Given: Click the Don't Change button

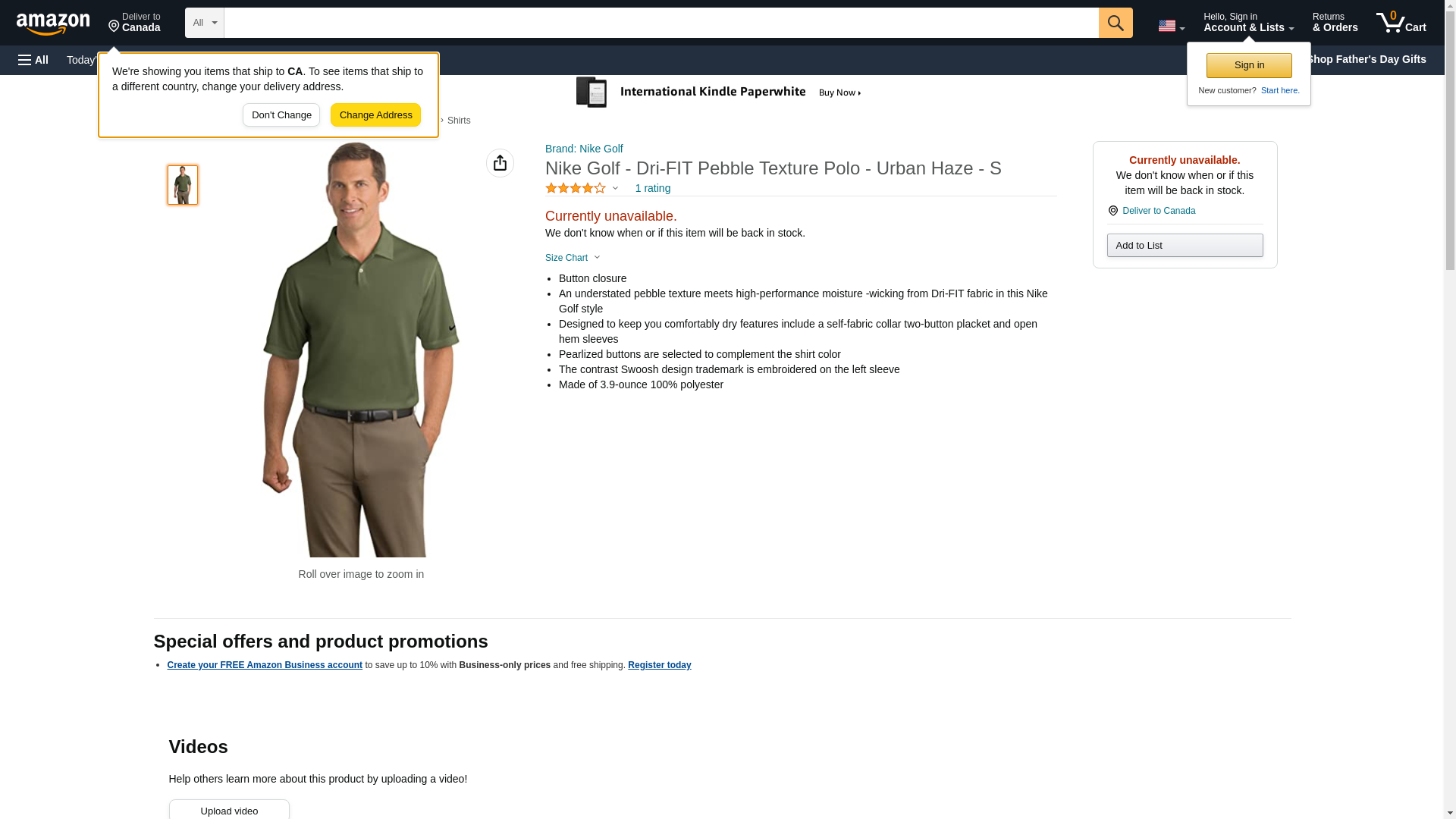Looking at the screenshot, I should point(281,115).
